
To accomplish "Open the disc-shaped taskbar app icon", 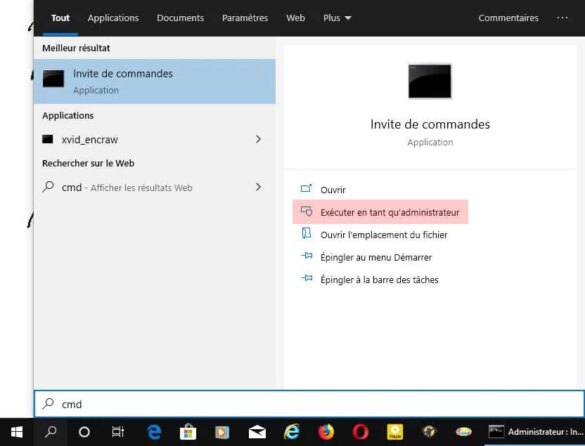I will (x=463, y=432).
